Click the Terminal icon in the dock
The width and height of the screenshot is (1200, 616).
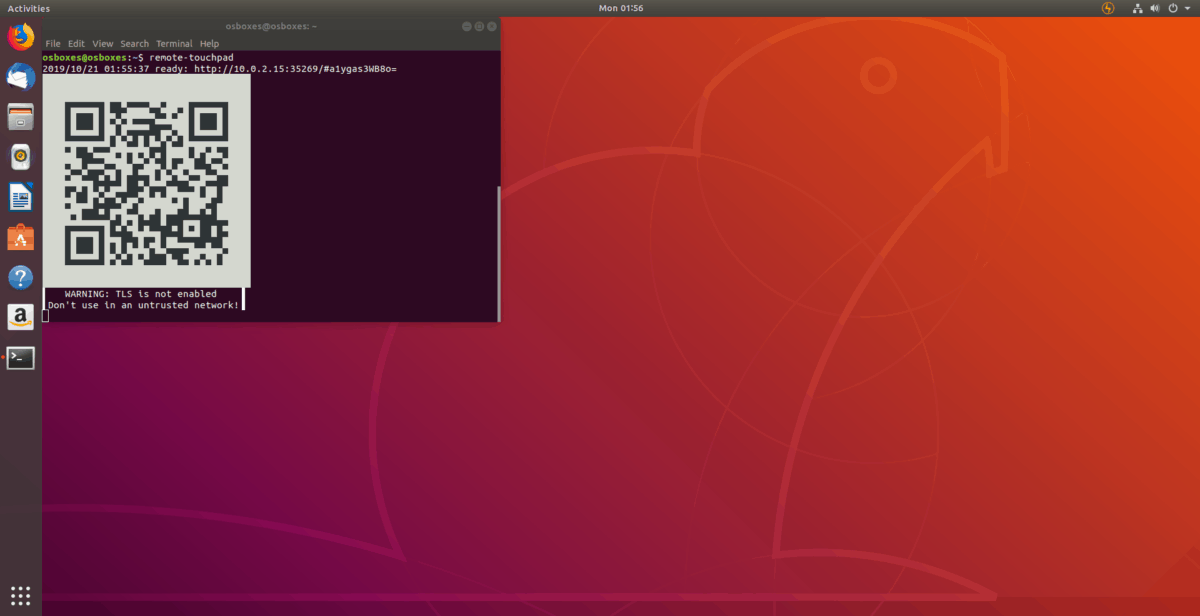pos(20,357)
